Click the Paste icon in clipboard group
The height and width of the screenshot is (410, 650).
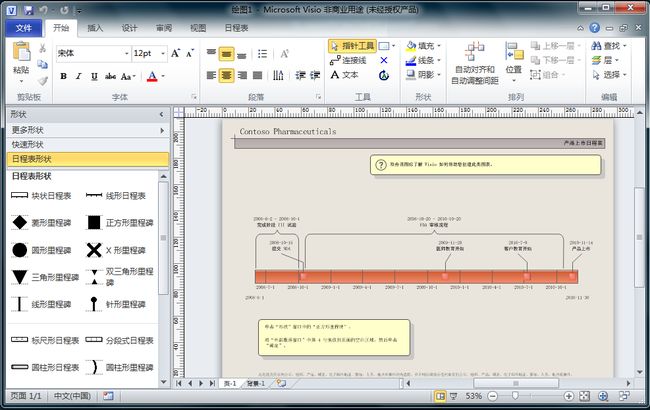point(21,53)
